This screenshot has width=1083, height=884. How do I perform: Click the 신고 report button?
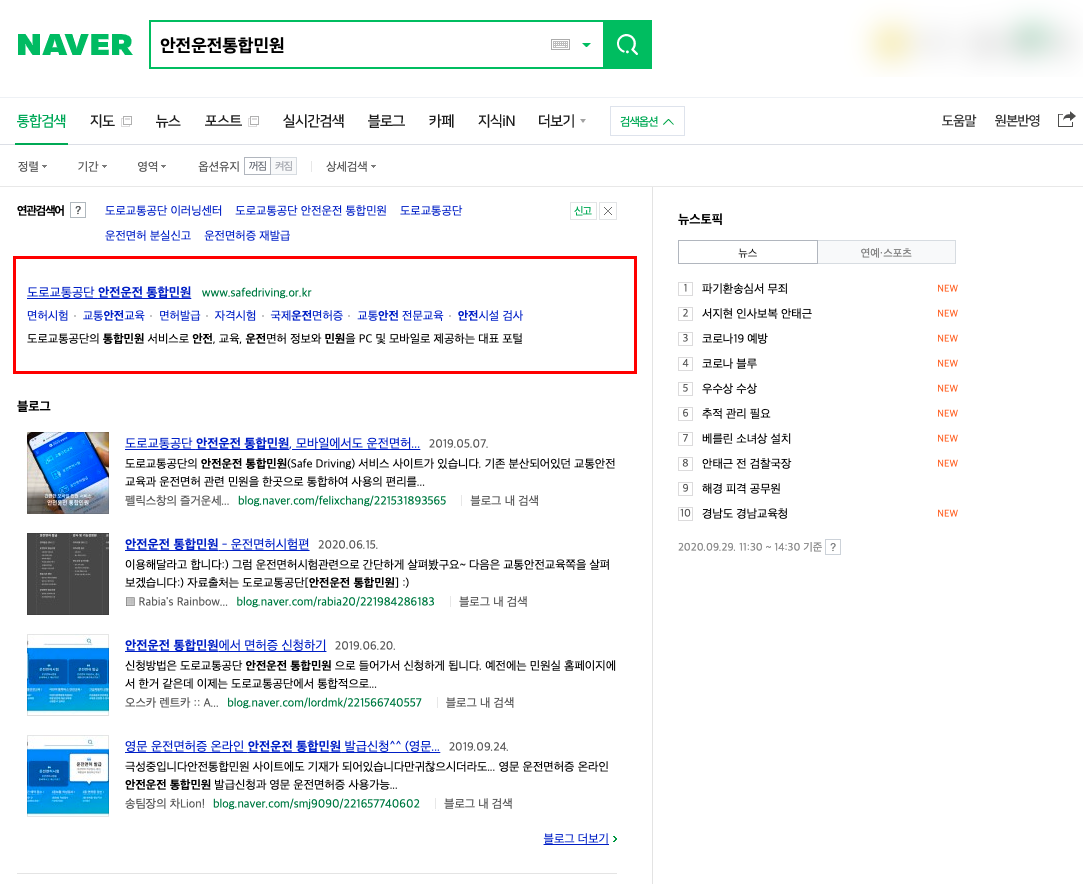point(583,211)
